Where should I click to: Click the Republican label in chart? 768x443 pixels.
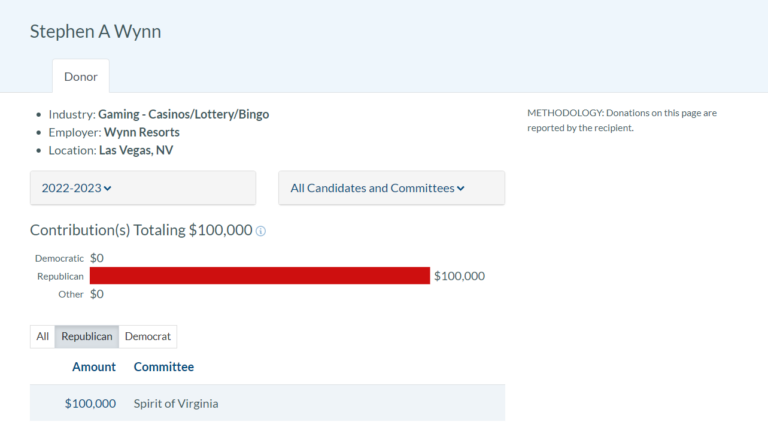(60, 276)
